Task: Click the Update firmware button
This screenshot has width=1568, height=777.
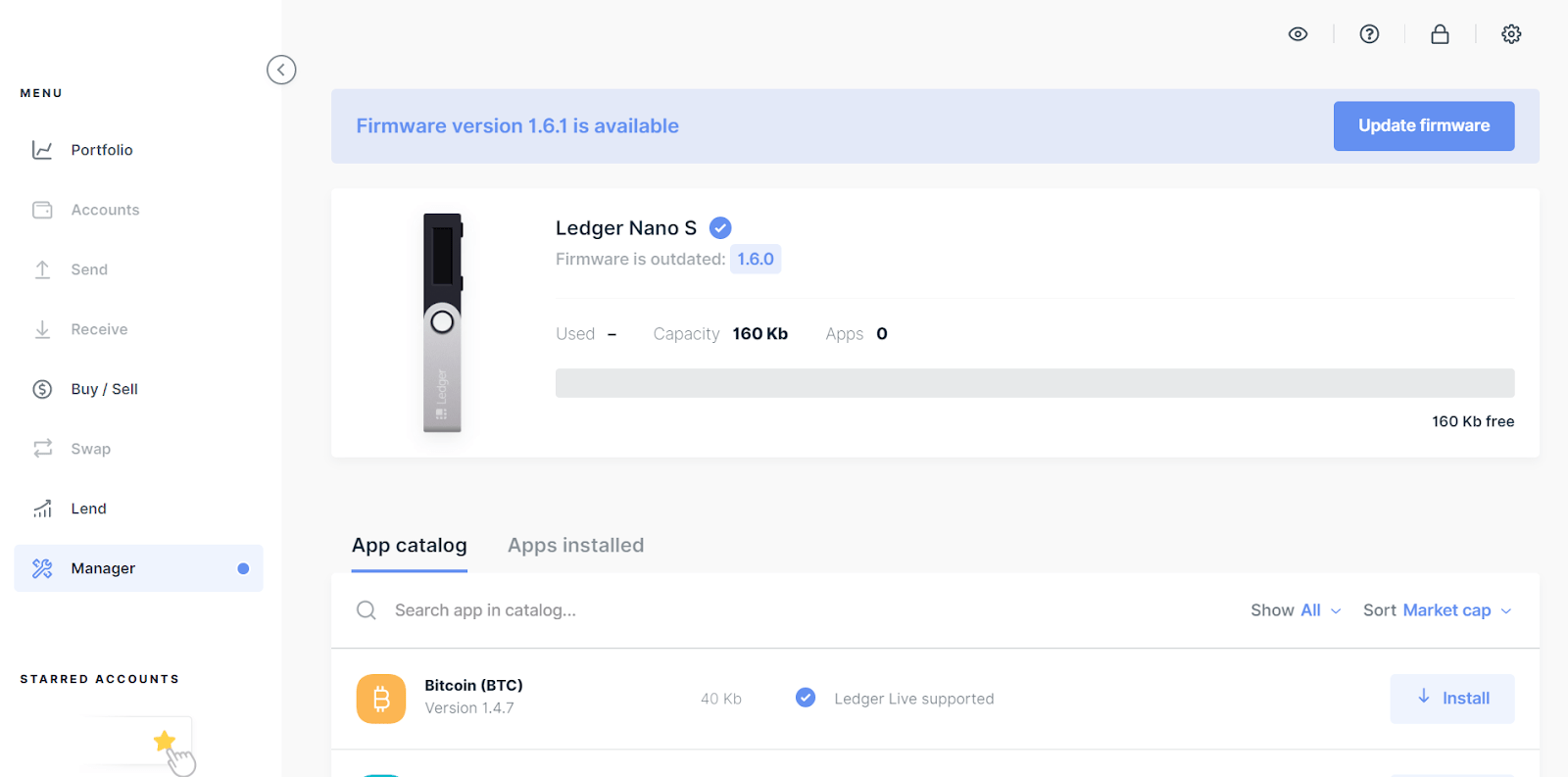Action: tap(1423, 125)
